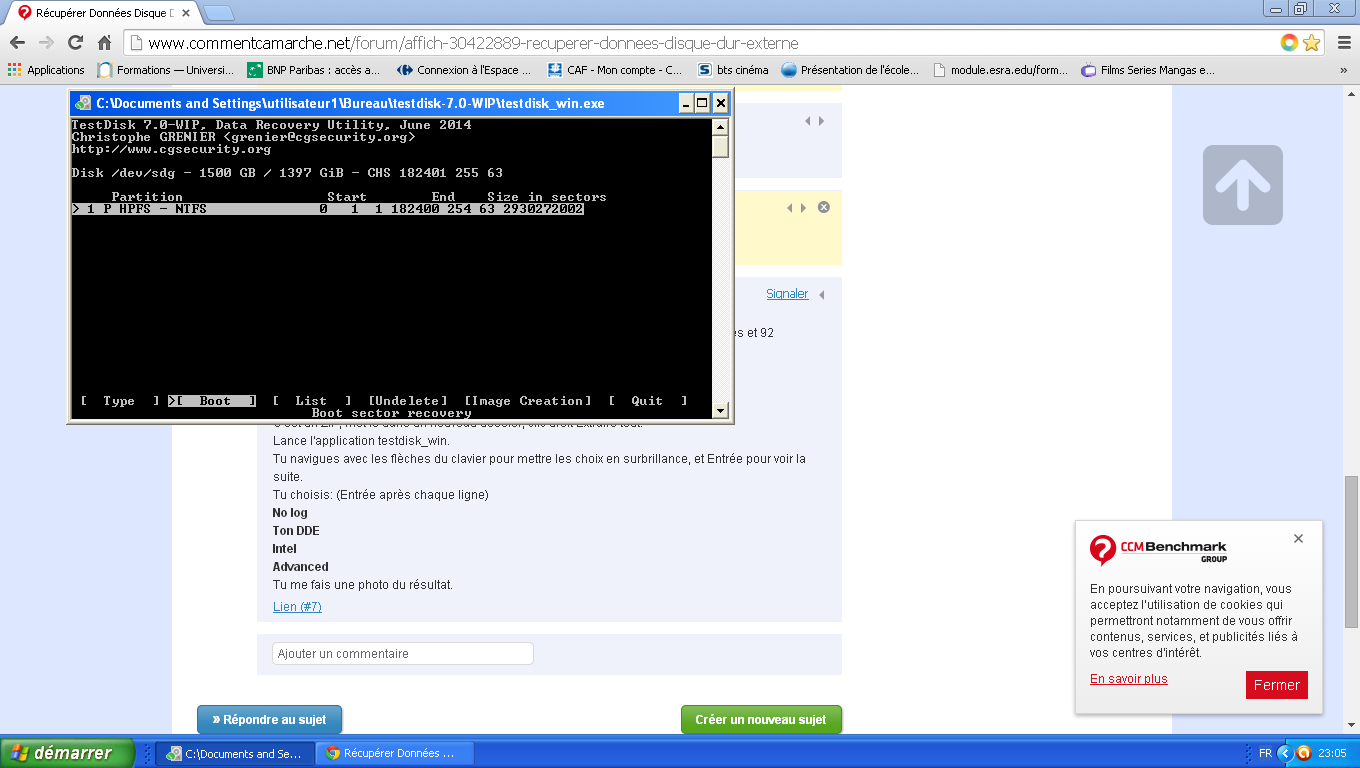Viewport: 1360px width, 768px height.
Task: Open the Connexion à l'Espace bookmark
Action: [464, 70]
